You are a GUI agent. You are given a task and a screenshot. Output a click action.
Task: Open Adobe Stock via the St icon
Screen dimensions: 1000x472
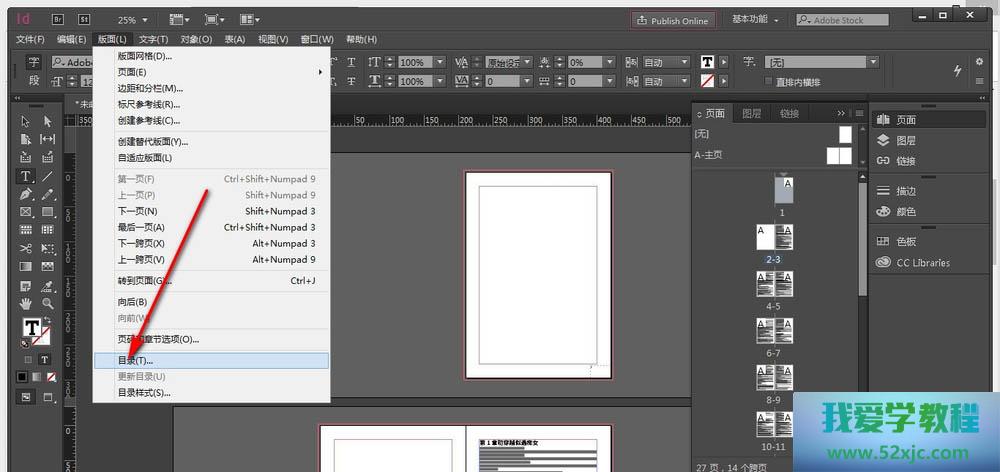click(x=82, y=19)
